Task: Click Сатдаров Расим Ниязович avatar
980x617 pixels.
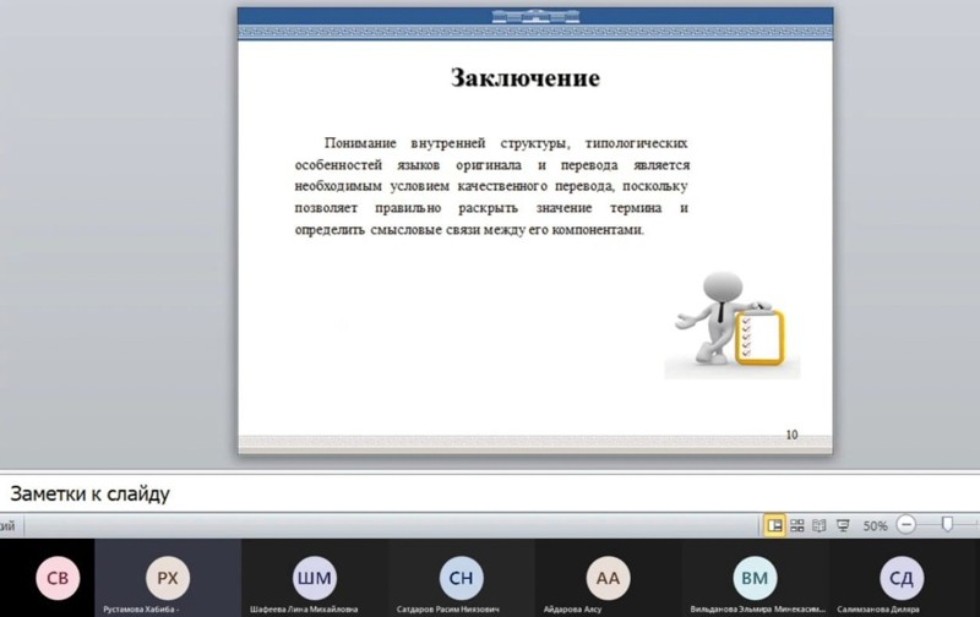Action: pyautogui.click(x=462, y=578)
